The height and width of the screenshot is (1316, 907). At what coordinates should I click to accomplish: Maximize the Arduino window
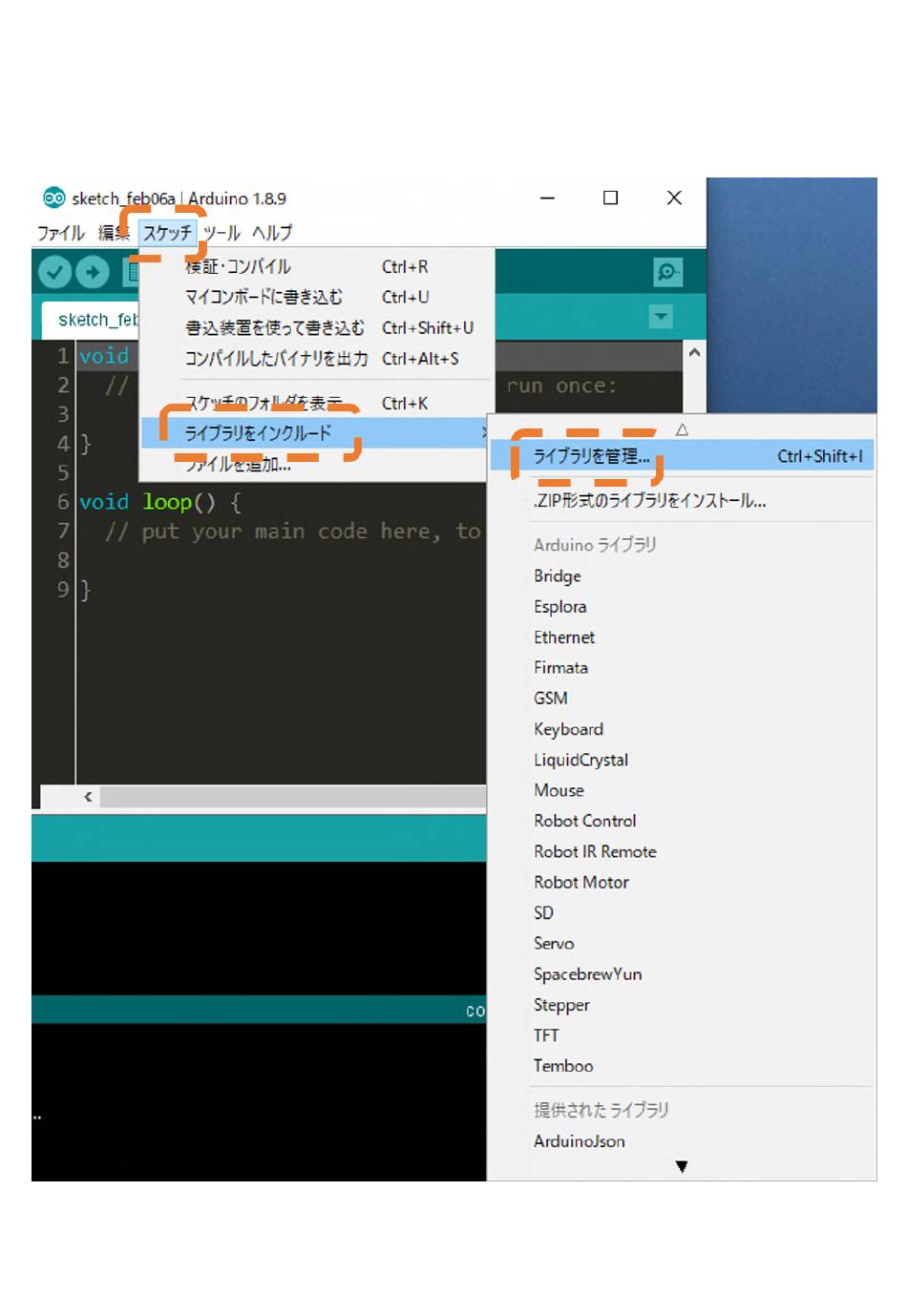coord(611,198)
